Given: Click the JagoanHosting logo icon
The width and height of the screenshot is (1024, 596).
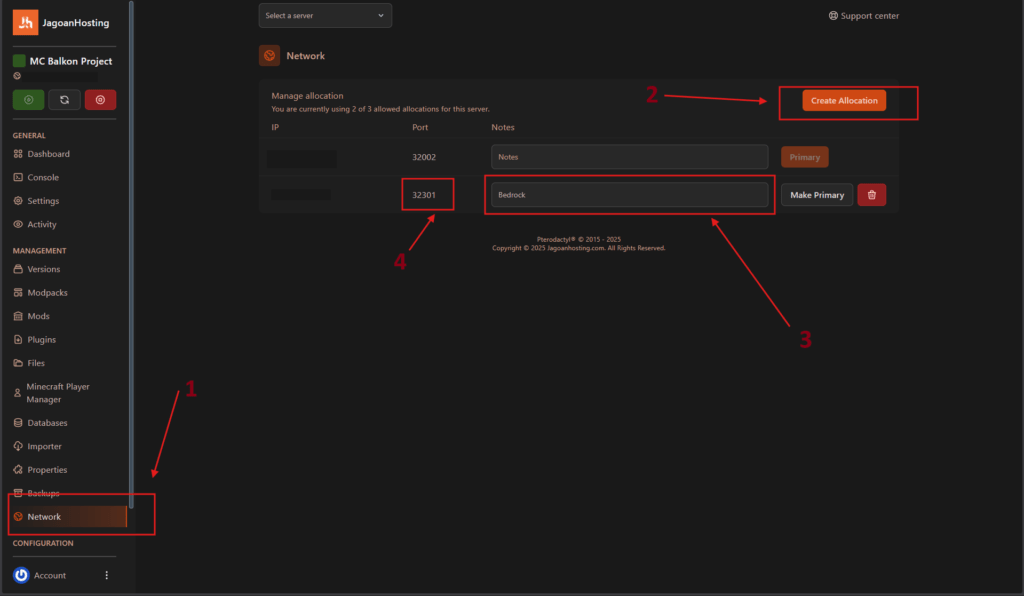Looking at the screenshot, I should coord(25,22).
